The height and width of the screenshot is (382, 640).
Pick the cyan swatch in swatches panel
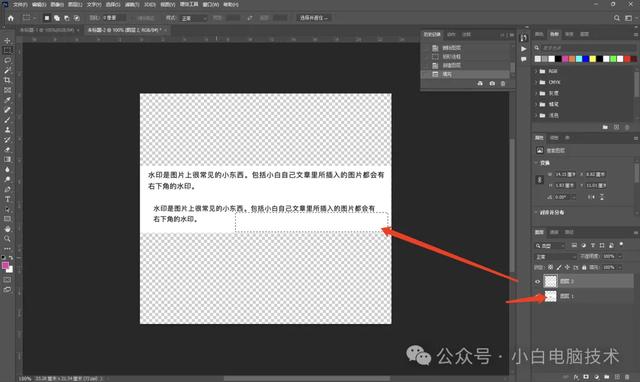pos(579,59)
